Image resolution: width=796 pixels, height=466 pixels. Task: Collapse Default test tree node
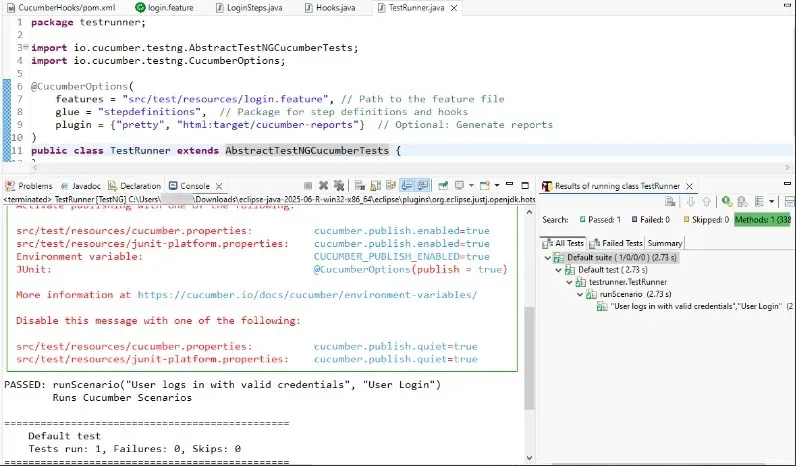[558, 270]
